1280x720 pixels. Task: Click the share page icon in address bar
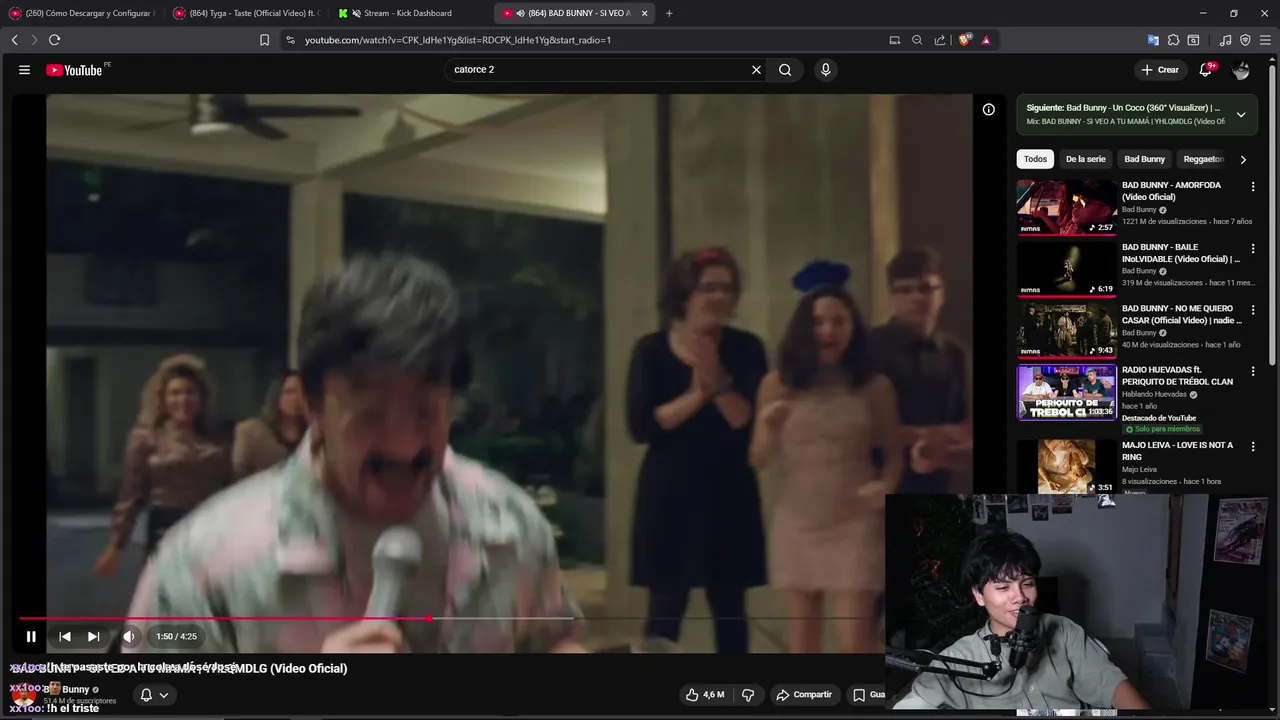click(940, 40)
